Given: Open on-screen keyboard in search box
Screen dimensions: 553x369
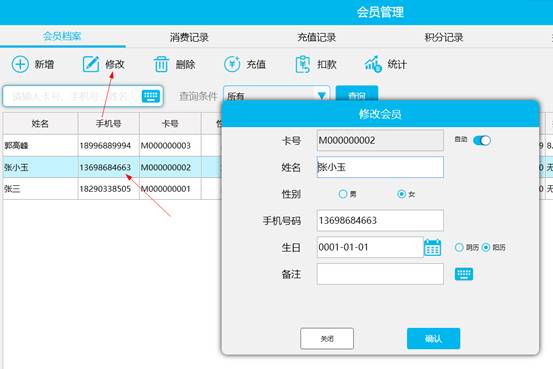Looking at the screenshot, I should click(x=151, y=96).
